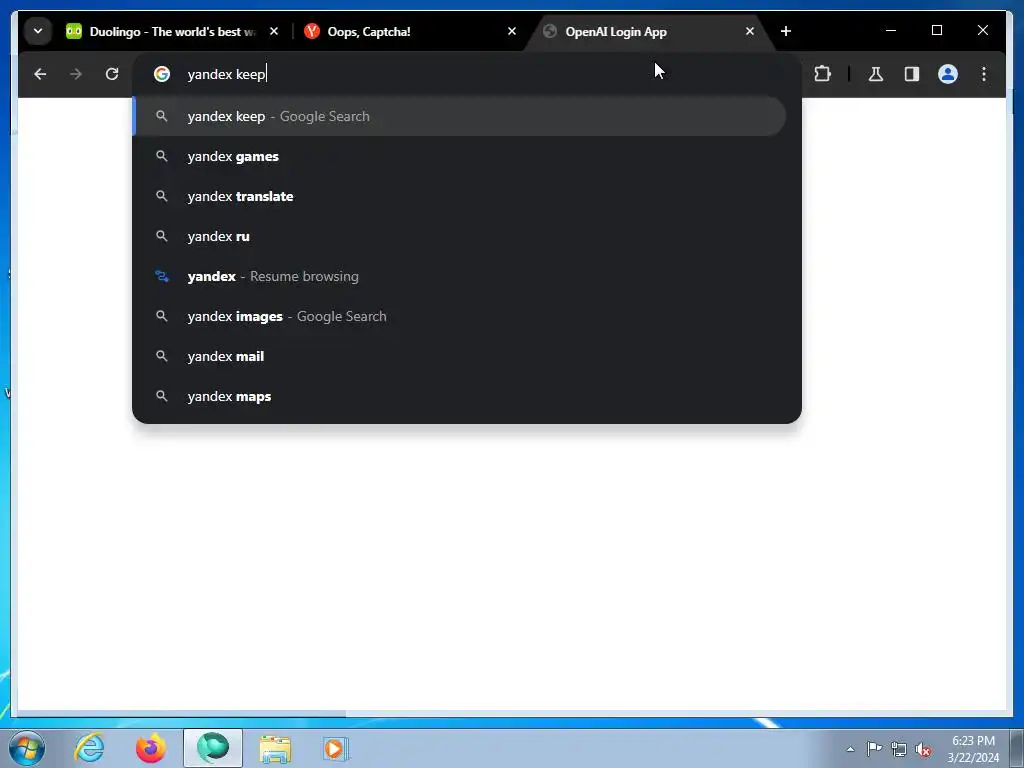Screen dimensions: 1024x768
Task: Open the Chrome three-dot menu
Action: 984,74
